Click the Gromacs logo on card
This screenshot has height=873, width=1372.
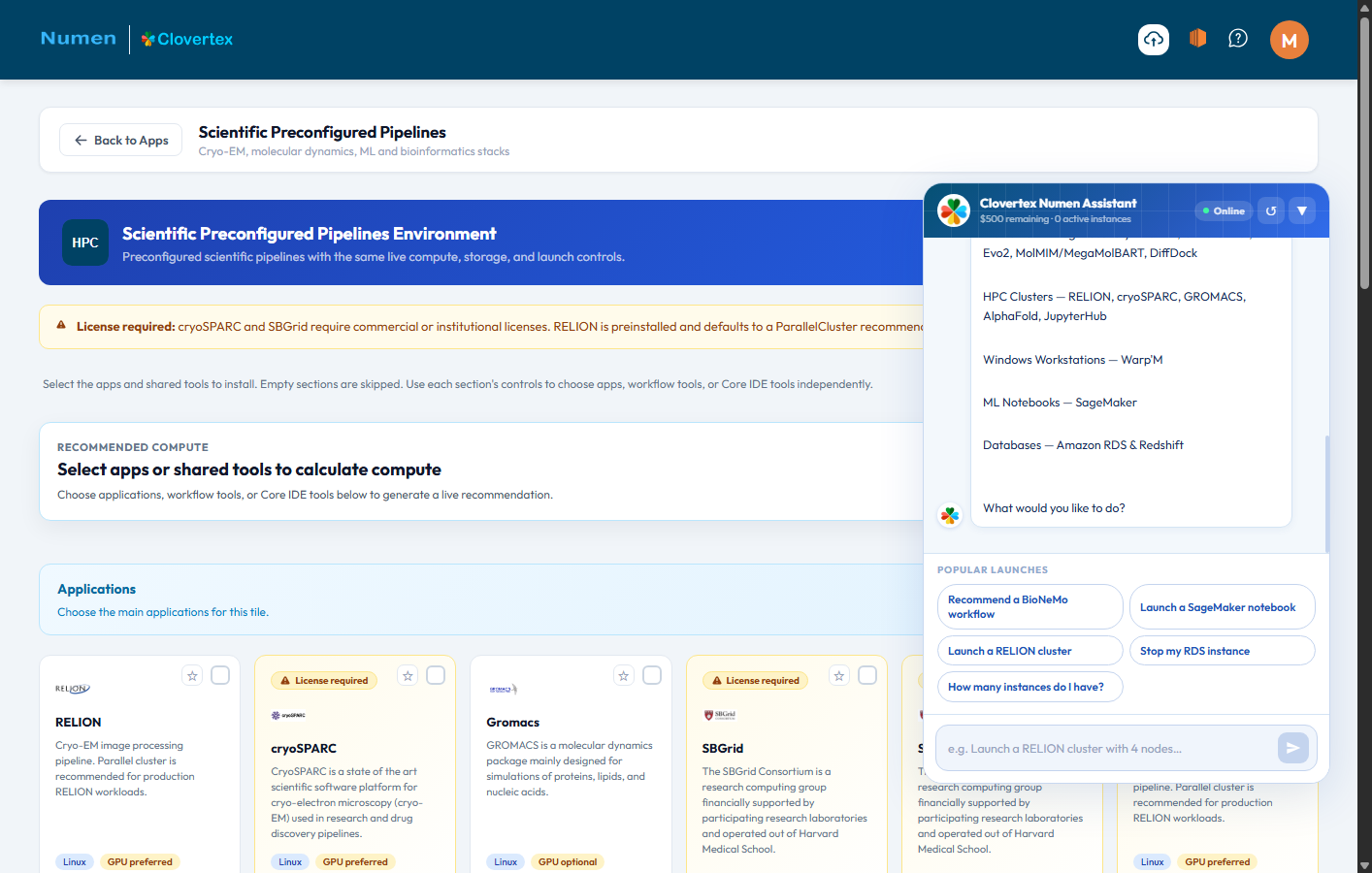tap(504, 689)
